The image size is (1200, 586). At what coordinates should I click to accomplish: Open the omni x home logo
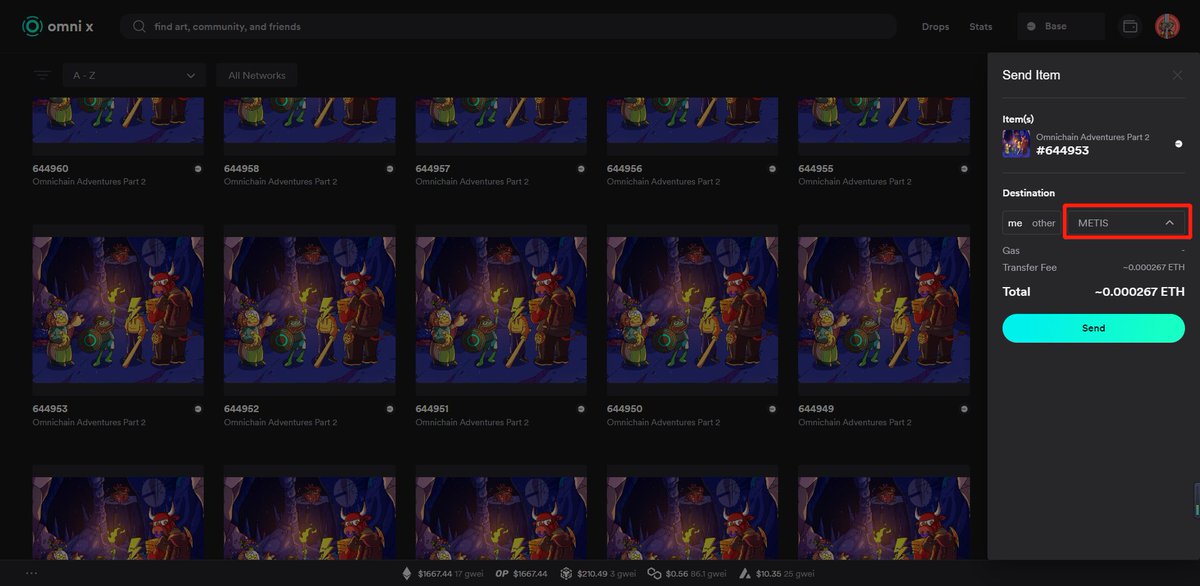58,27
